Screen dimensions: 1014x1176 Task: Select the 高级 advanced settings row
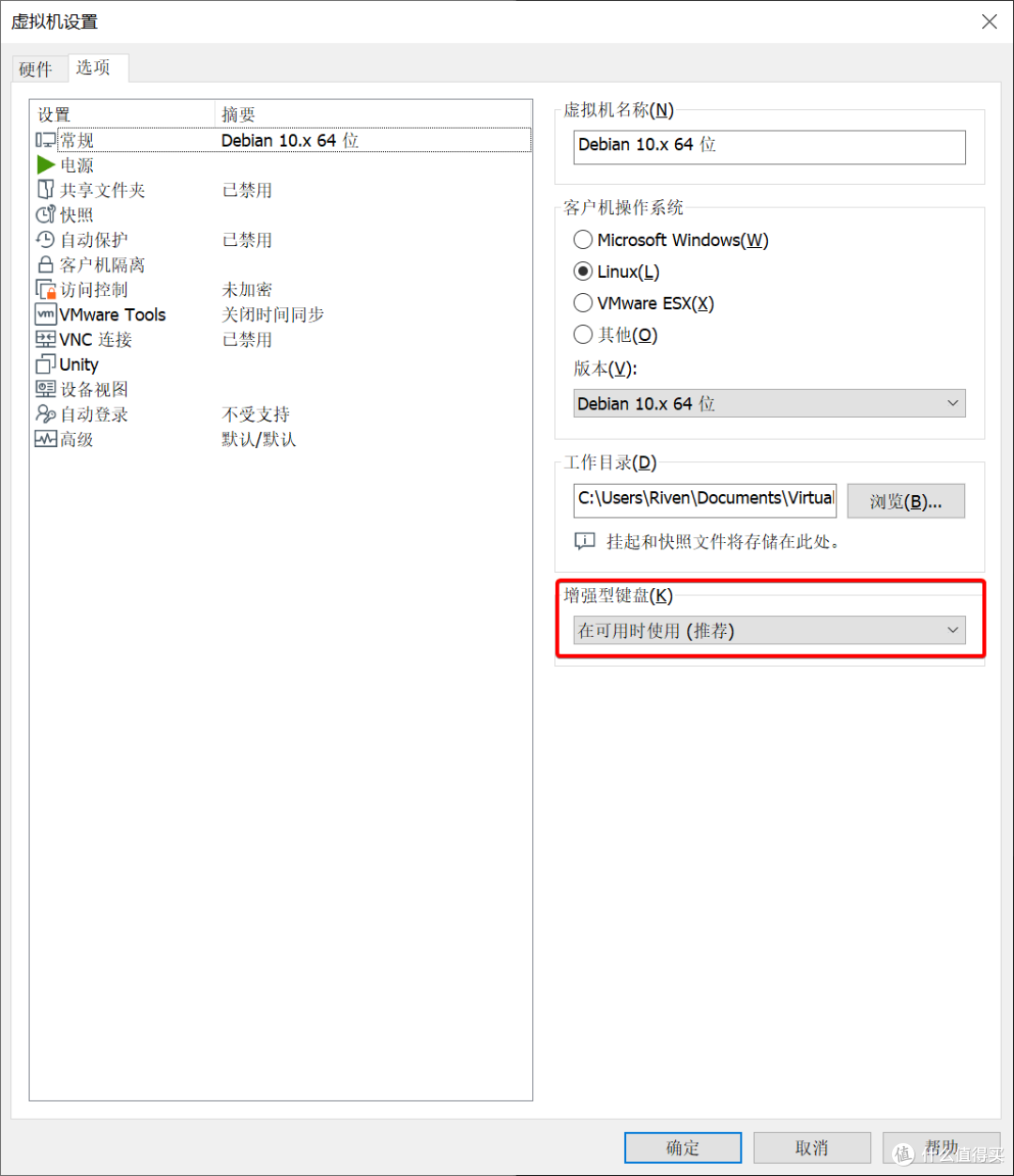(77, 440)
